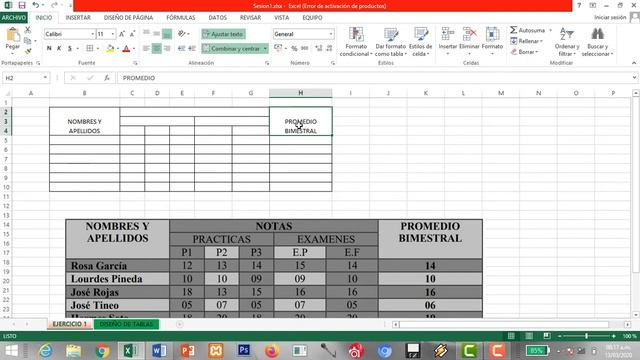Toggle center horizontal alignment
This screenshot has width=640, height=360.
coord(156,49)
